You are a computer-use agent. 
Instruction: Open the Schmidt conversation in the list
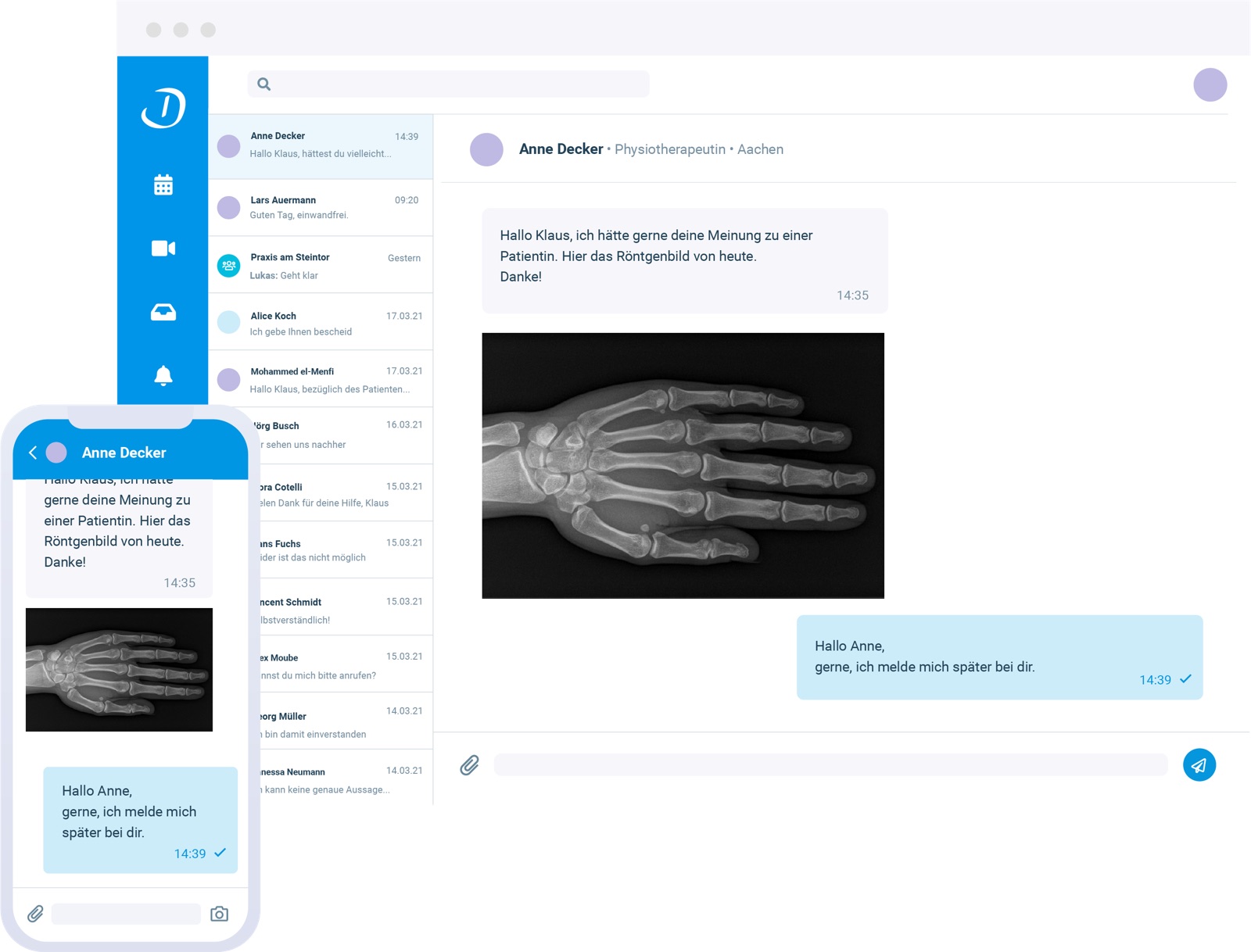tap(346, 607)
